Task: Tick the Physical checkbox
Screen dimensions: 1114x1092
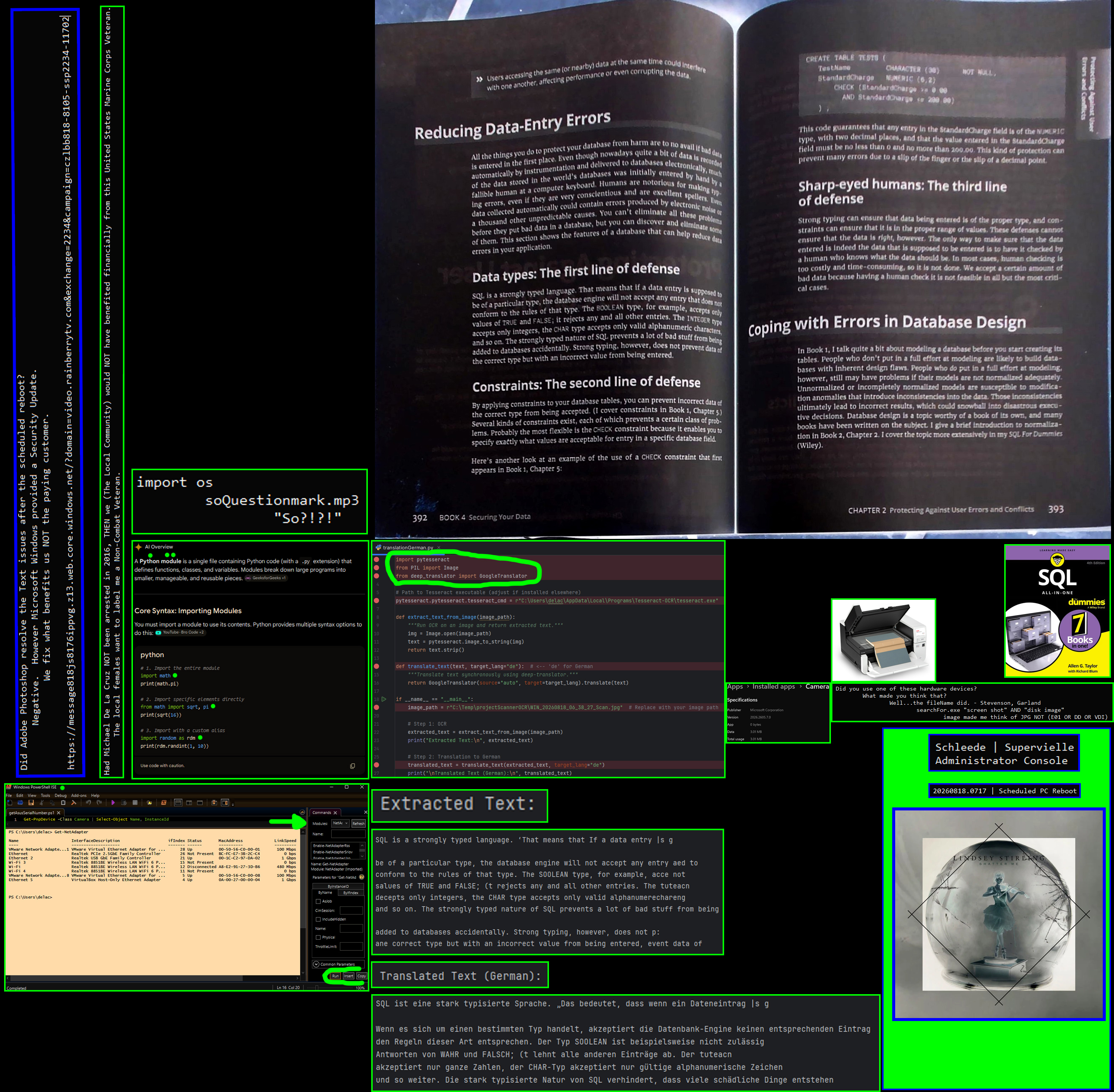Action: [319, 938]
